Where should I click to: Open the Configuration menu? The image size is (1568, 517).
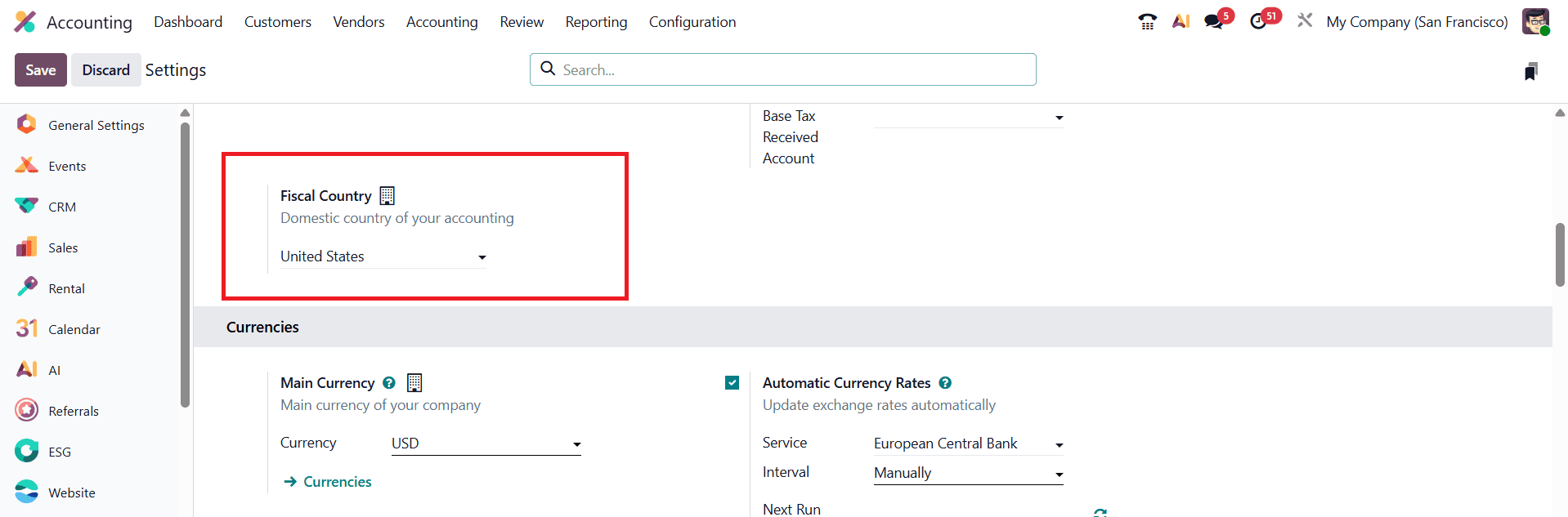692,22
